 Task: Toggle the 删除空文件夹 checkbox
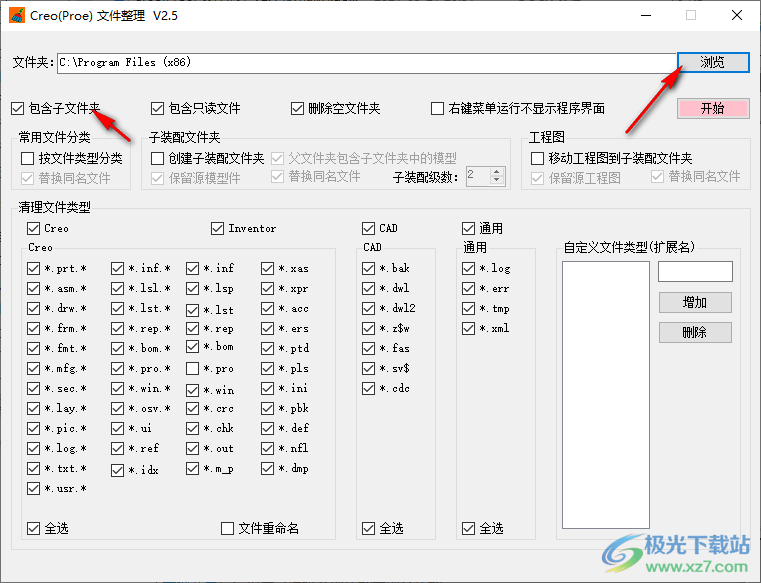click(297, 108)
